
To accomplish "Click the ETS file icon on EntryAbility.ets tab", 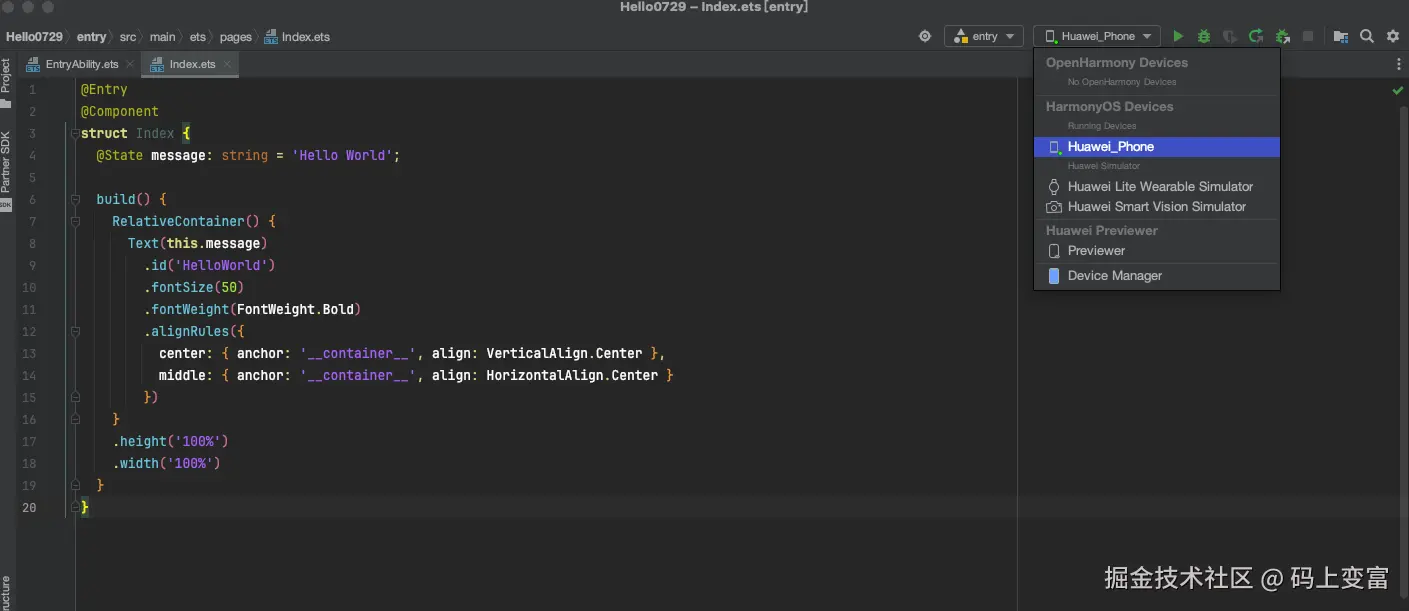I will (34, 64).
